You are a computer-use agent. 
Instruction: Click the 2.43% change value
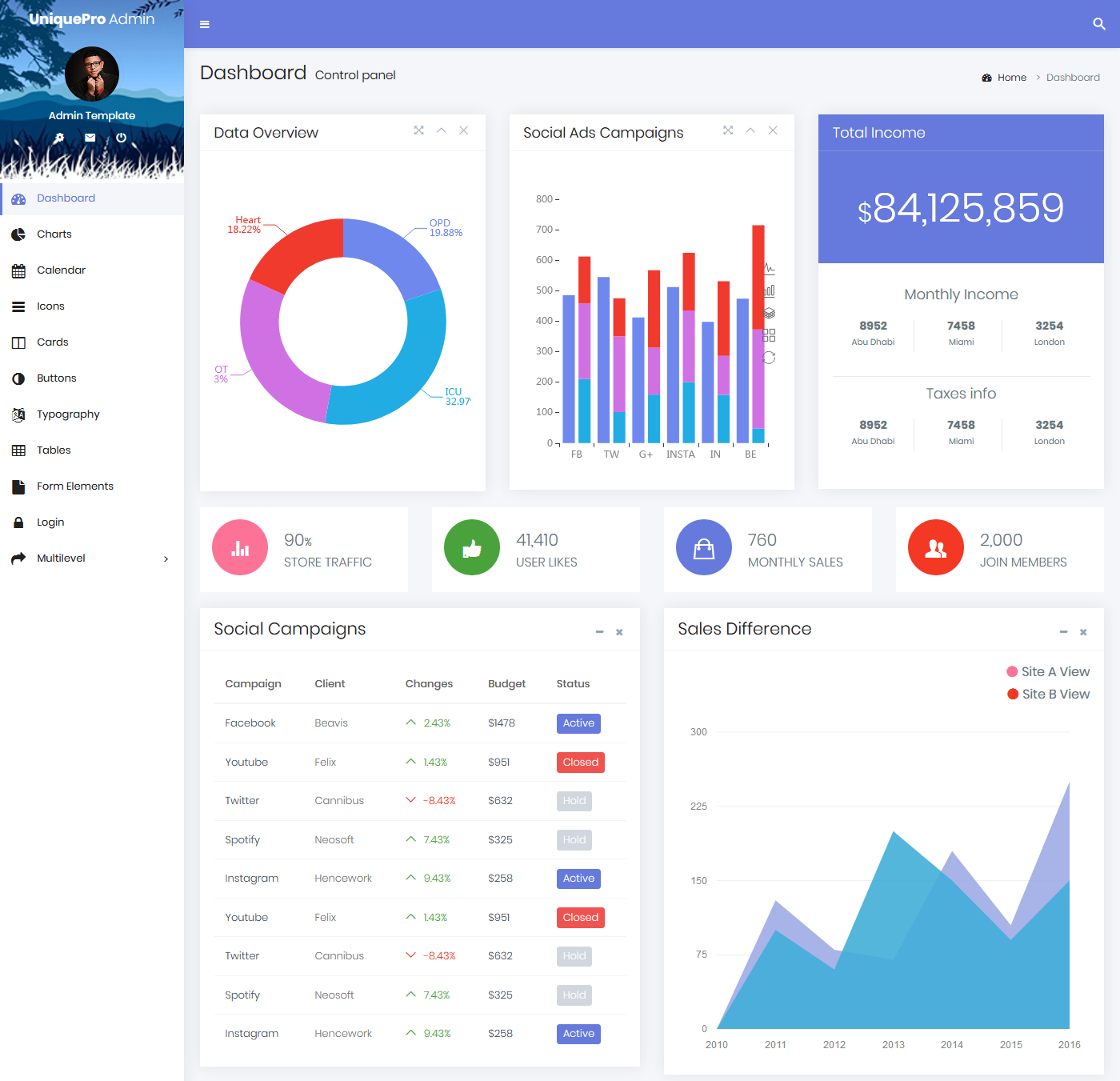437,723
